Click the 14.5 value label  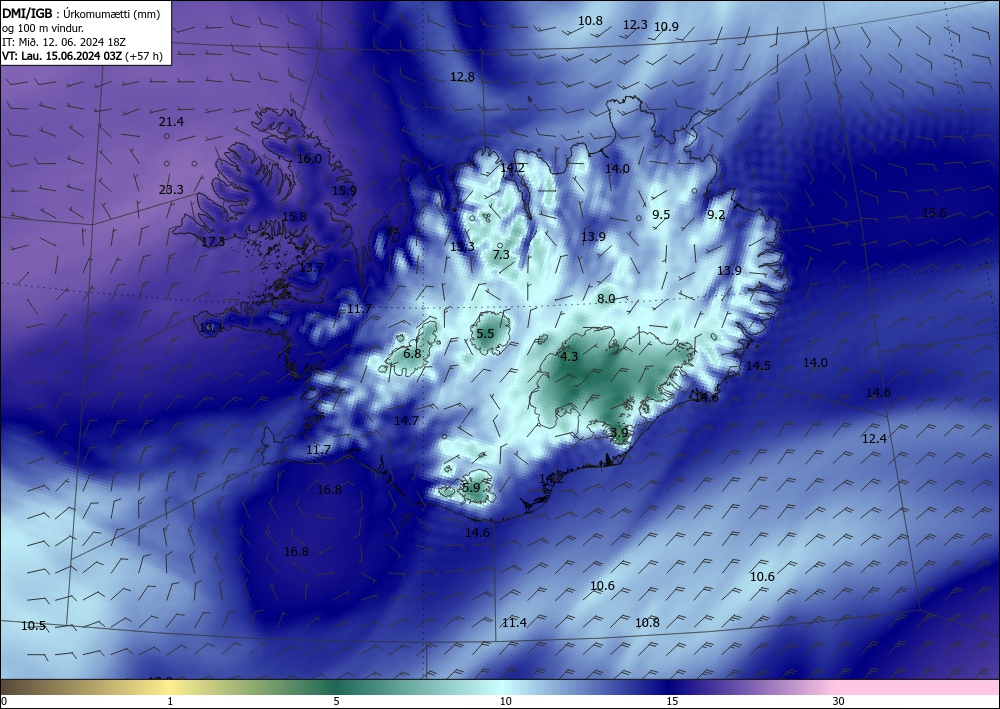[x=758, y=365]
